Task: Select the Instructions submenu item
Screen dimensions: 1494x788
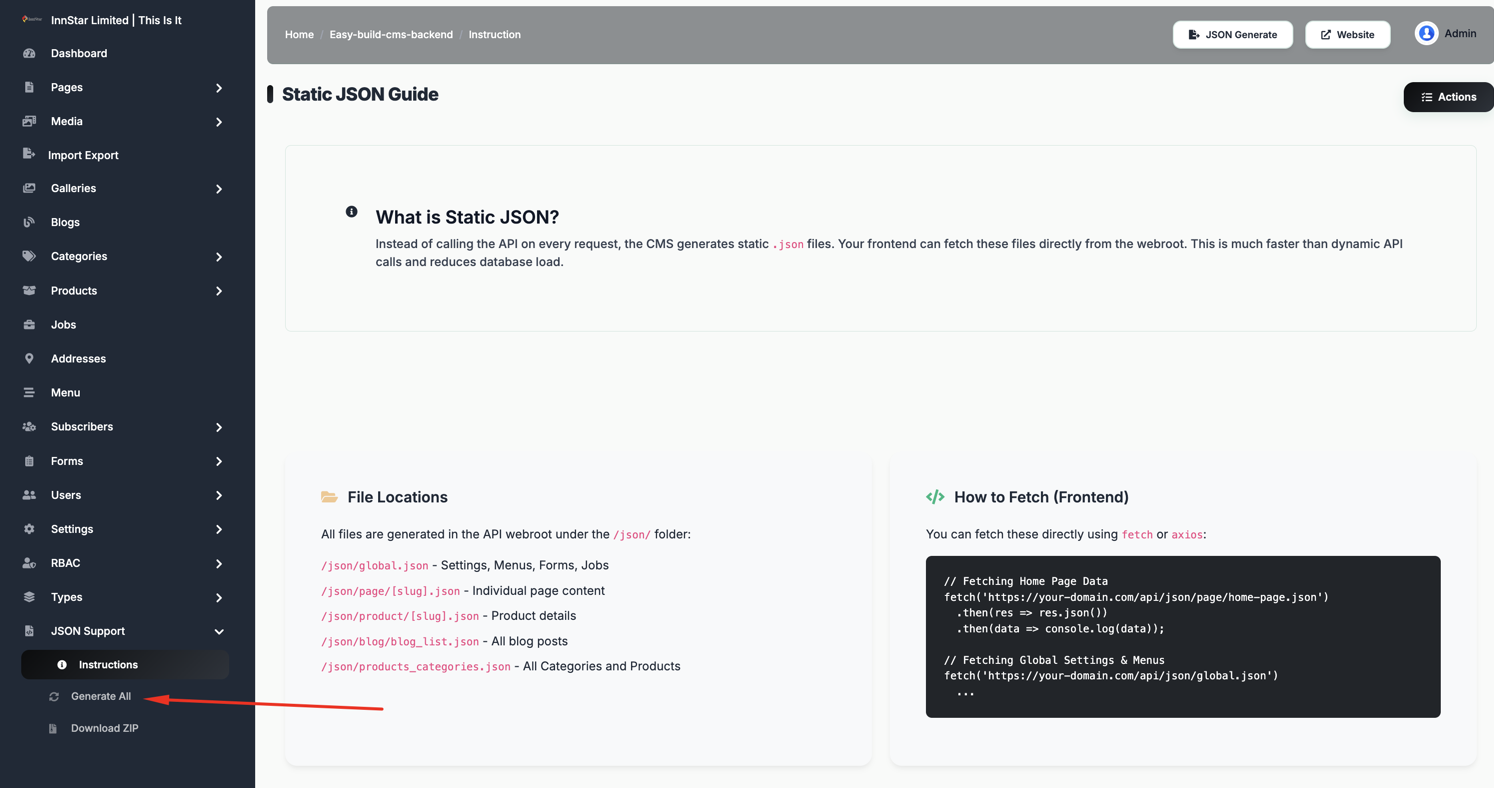Action: (x=125, y=665)
